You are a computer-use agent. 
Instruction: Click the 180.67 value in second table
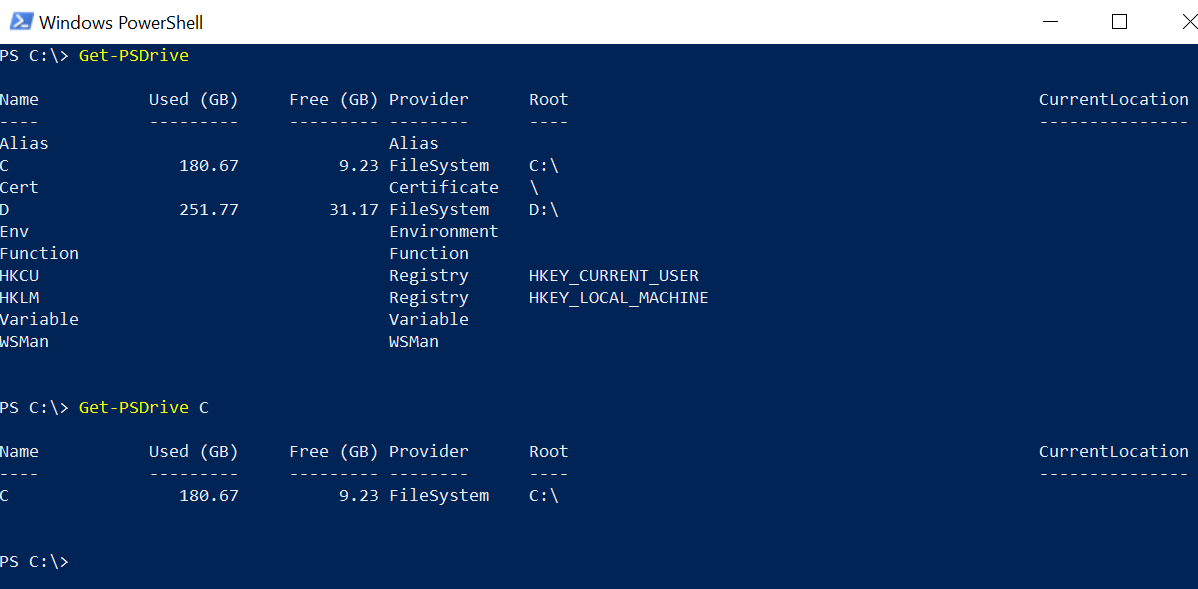209,496
